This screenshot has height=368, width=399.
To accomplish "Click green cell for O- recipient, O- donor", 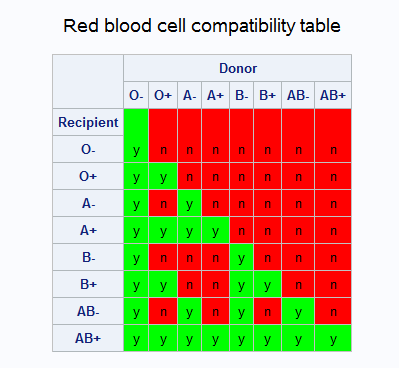I will pos(136,135).
